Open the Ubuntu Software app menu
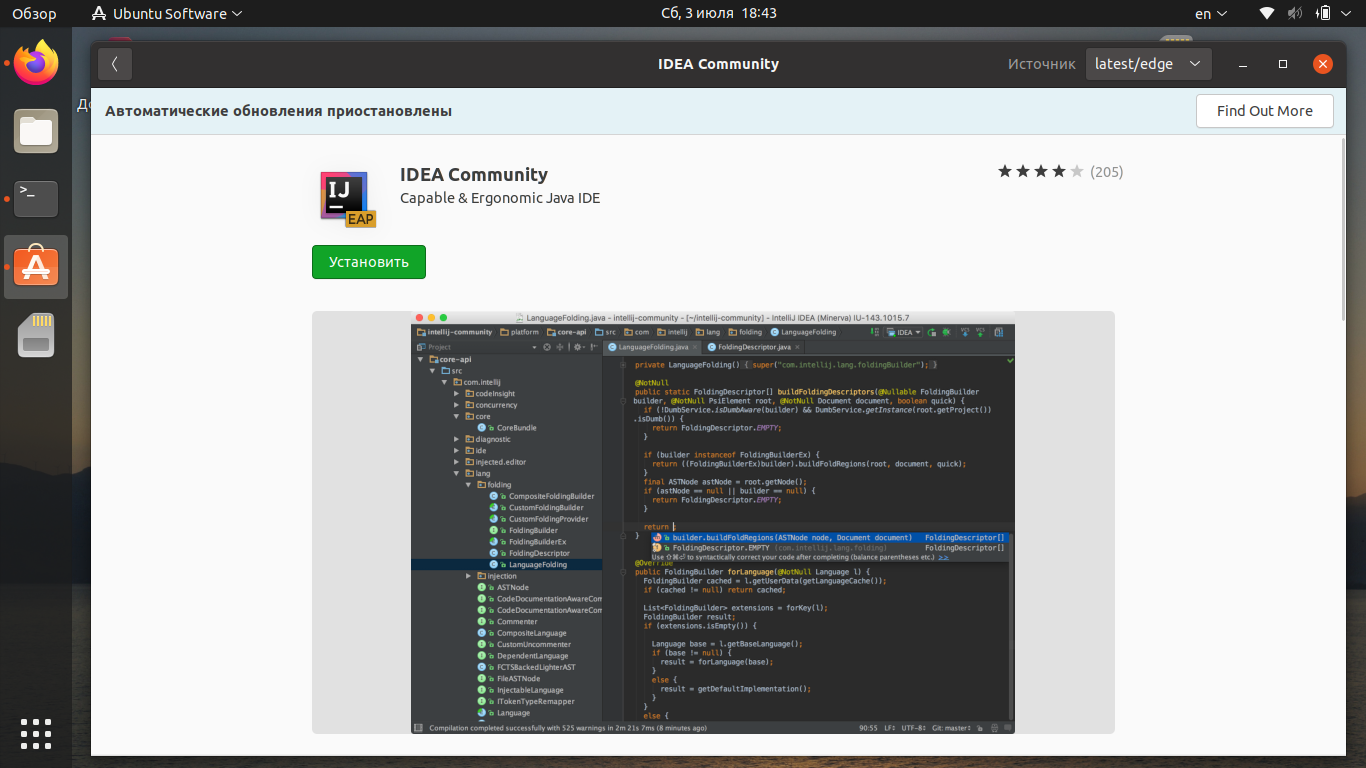This screenshot has width=1366, height=768. 167,14
